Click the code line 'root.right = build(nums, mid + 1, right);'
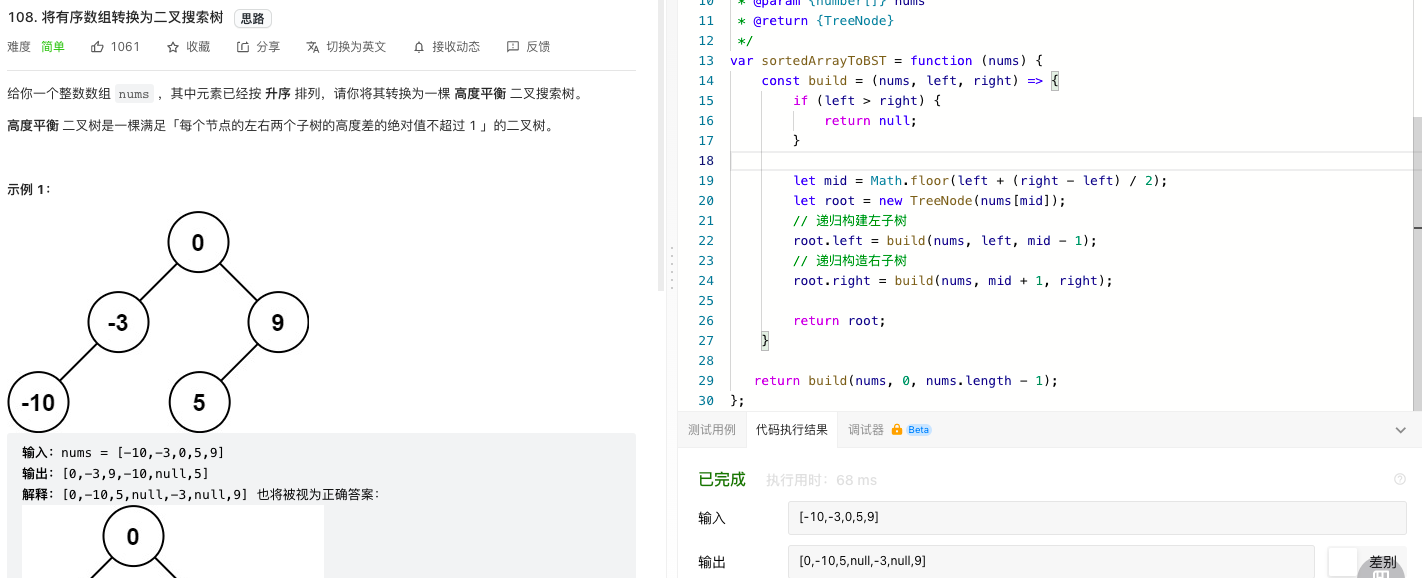Screen dimensions: 1422x578 (x=953, y=281)
